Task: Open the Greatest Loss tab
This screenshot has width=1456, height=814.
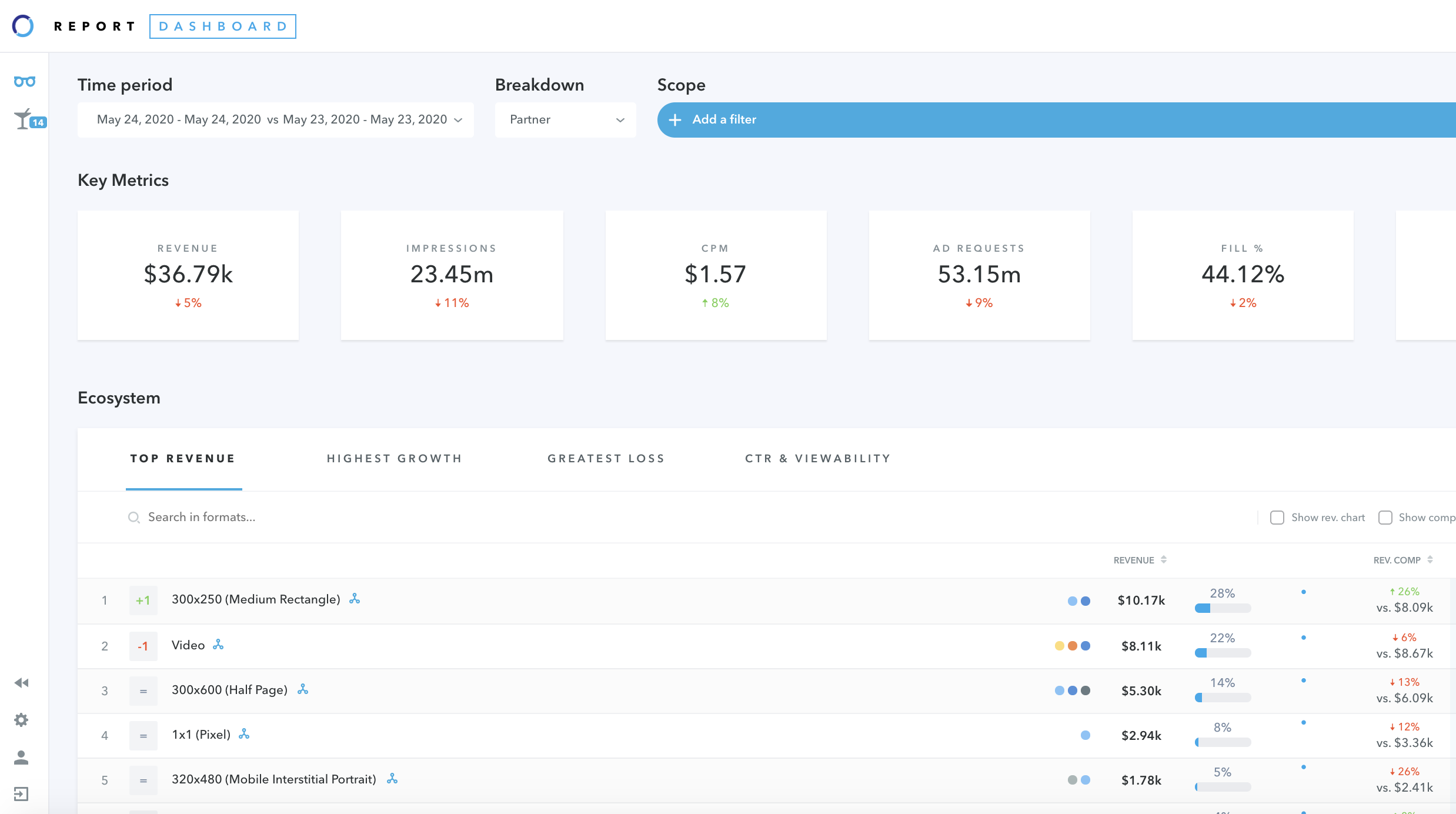Action: tap(606, 459)
